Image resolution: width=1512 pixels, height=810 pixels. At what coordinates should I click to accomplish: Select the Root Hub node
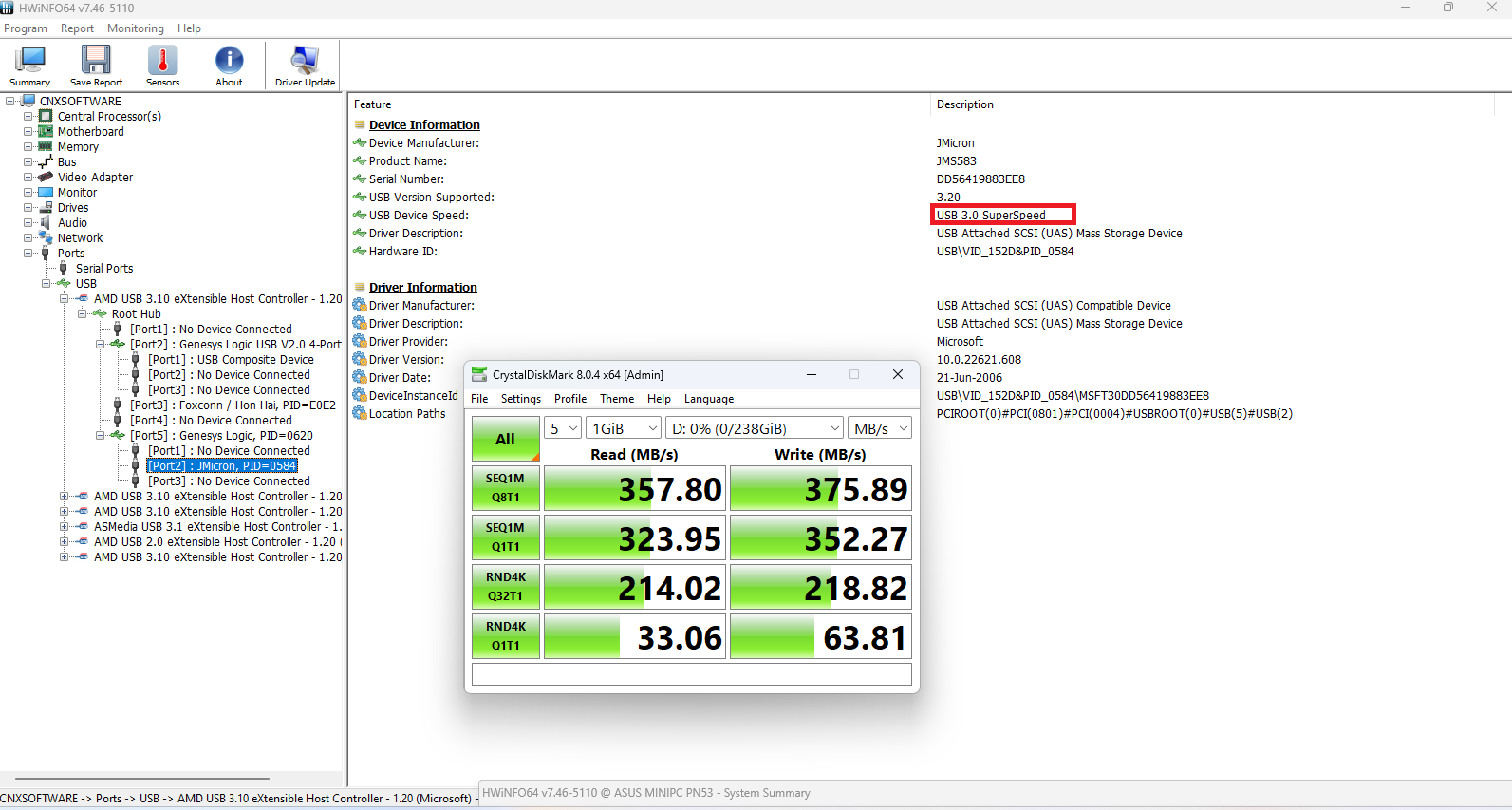point(136,313)
